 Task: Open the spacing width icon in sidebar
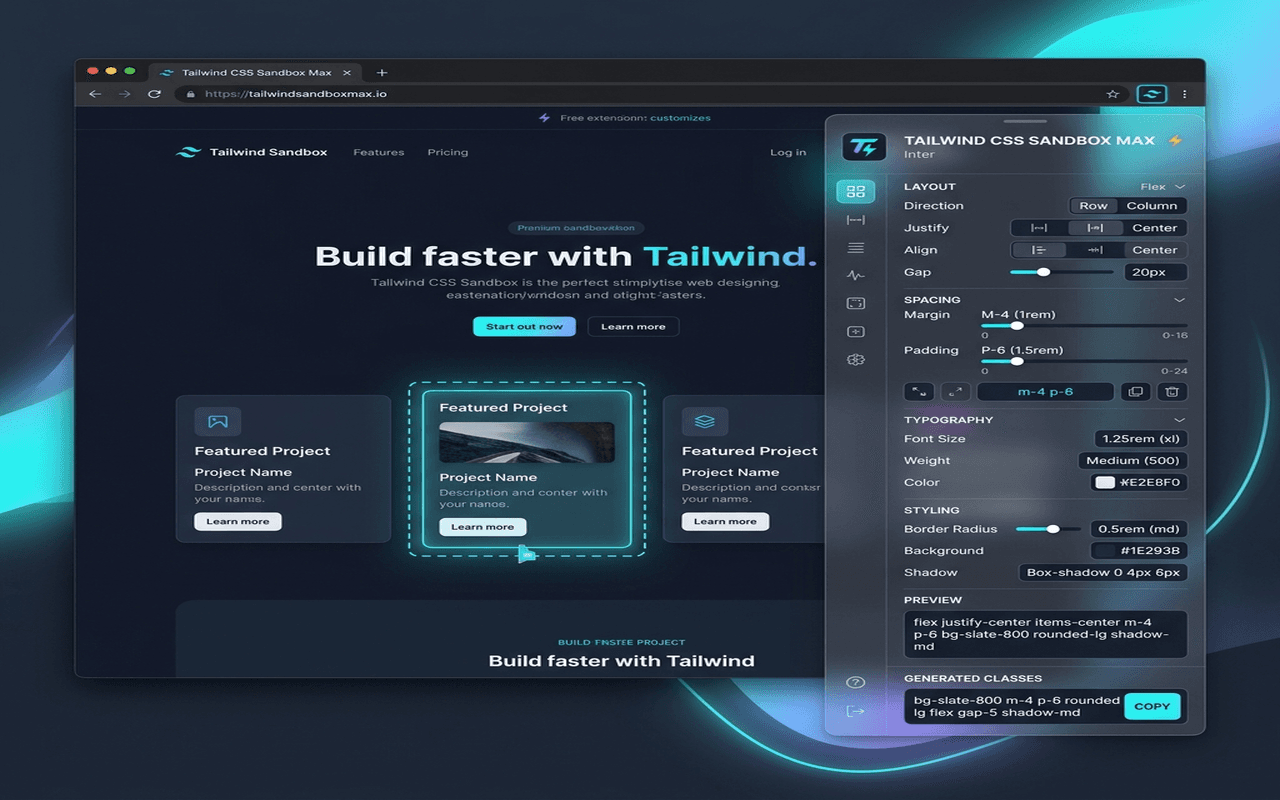(x=855, y=220)
